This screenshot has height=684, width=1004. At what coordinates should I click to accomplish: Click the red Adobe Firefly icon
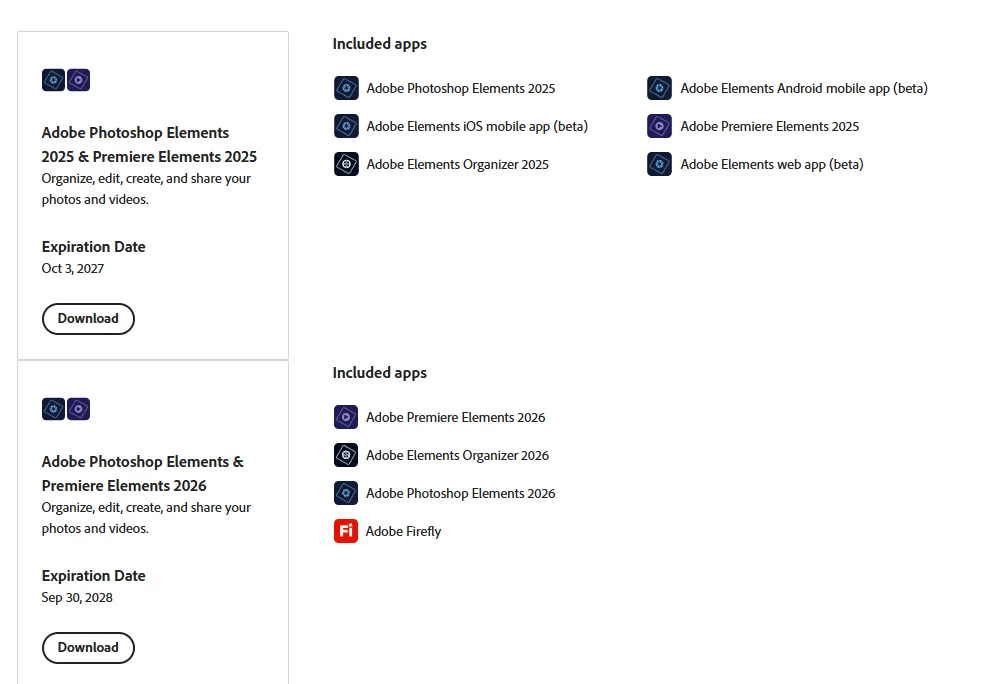(346, 531)
